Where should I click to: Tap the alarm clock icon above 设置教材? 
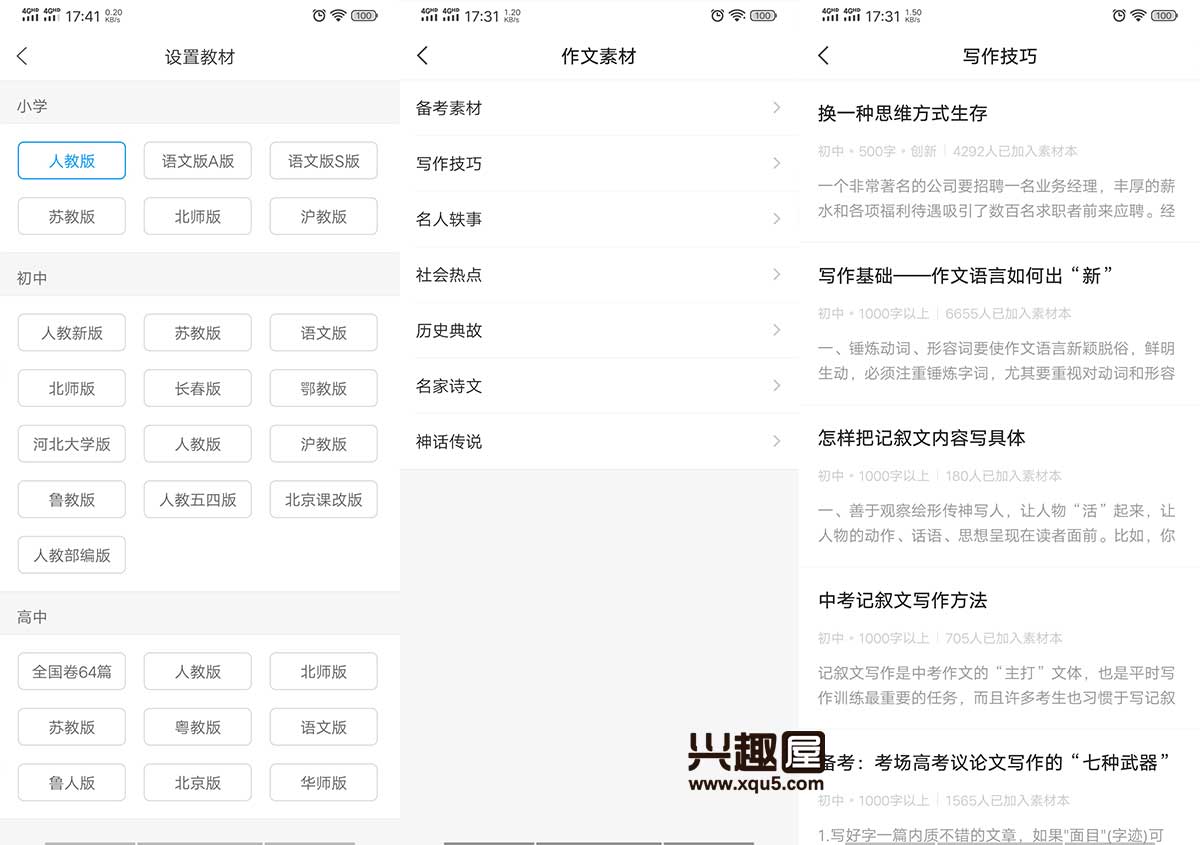pyautogui.click(x=319, y=15)
